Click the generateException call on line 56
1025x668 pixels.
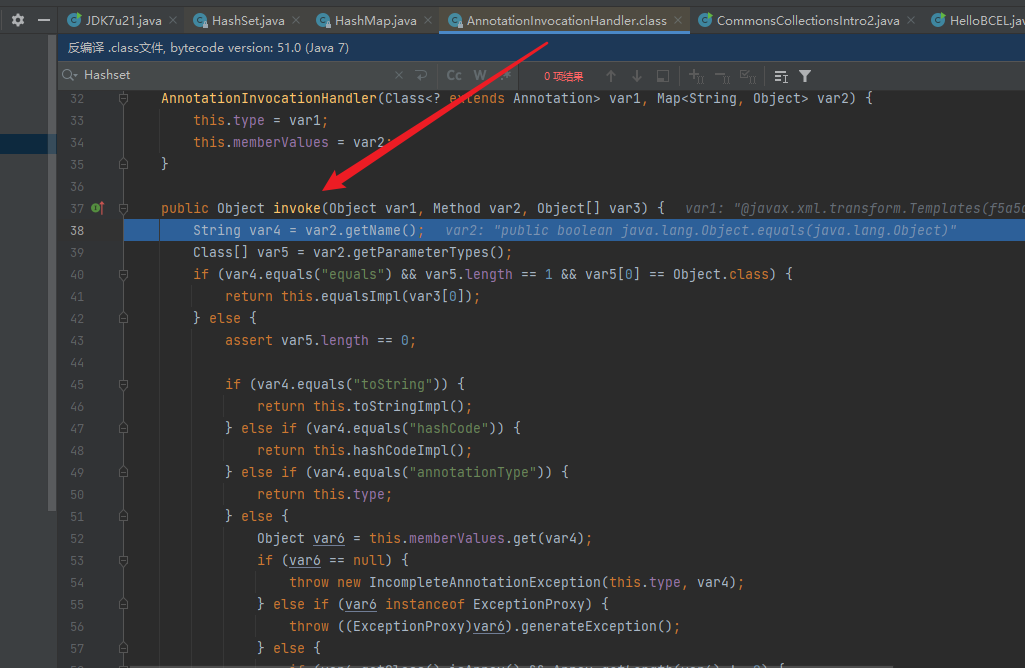point(588,626)
